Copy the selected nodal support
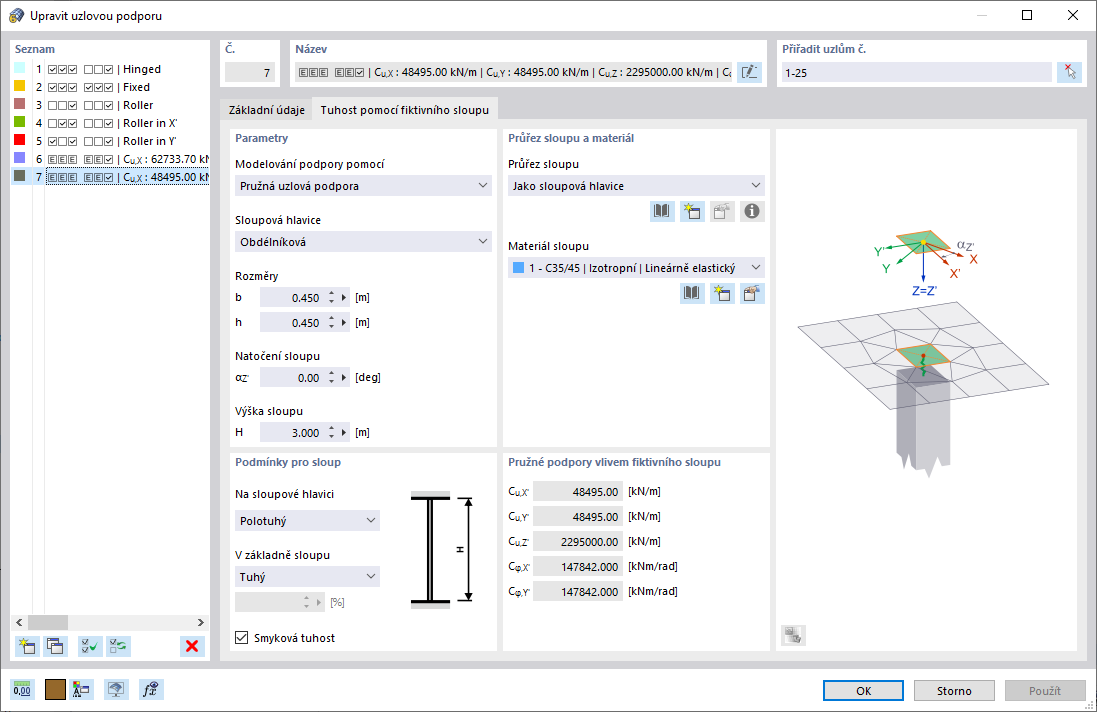1097x712 pixels. (55, 646)
